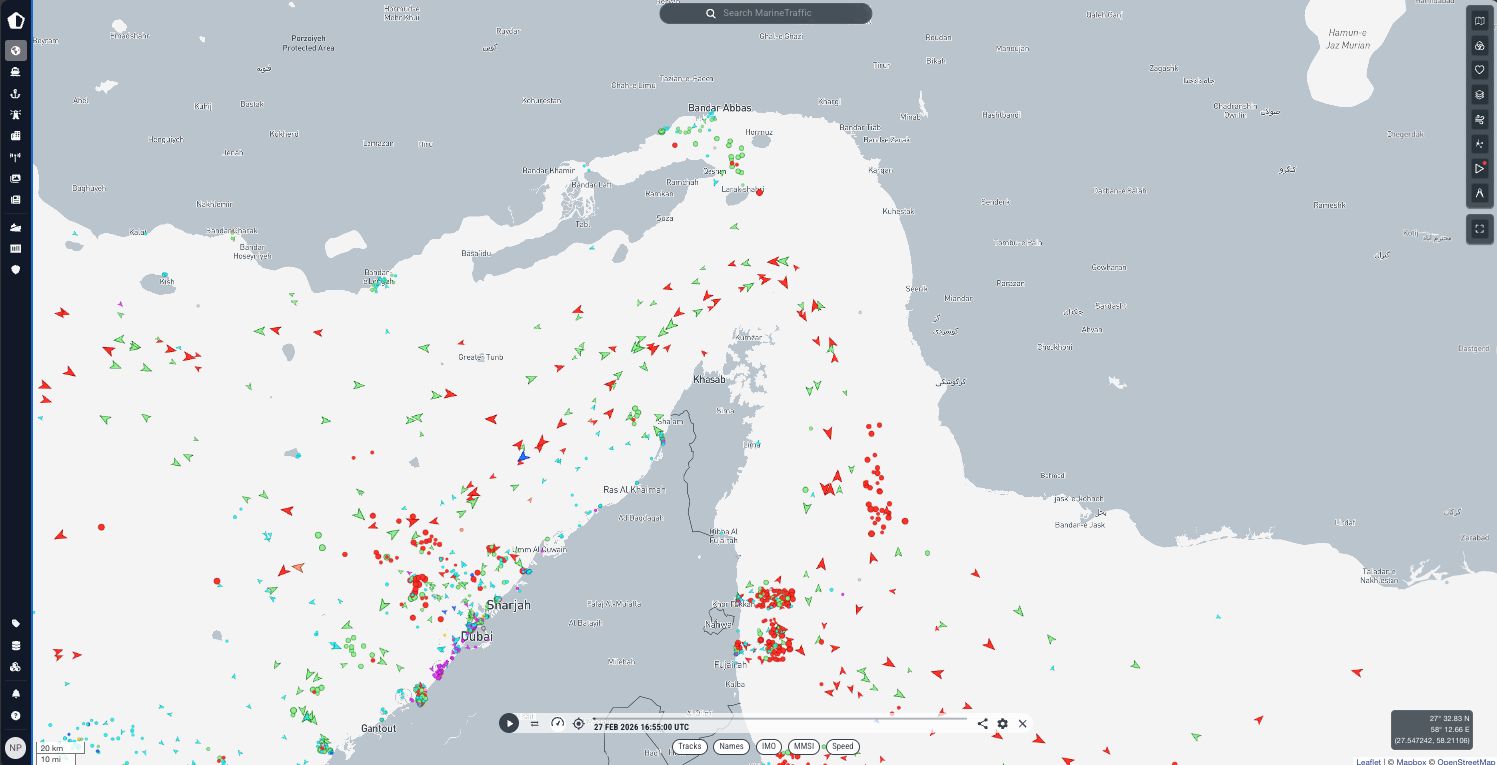The width and height of the screenshot is (1497, 765).
Task: Click the play button in playback bar
Action: tap(509, 723)
